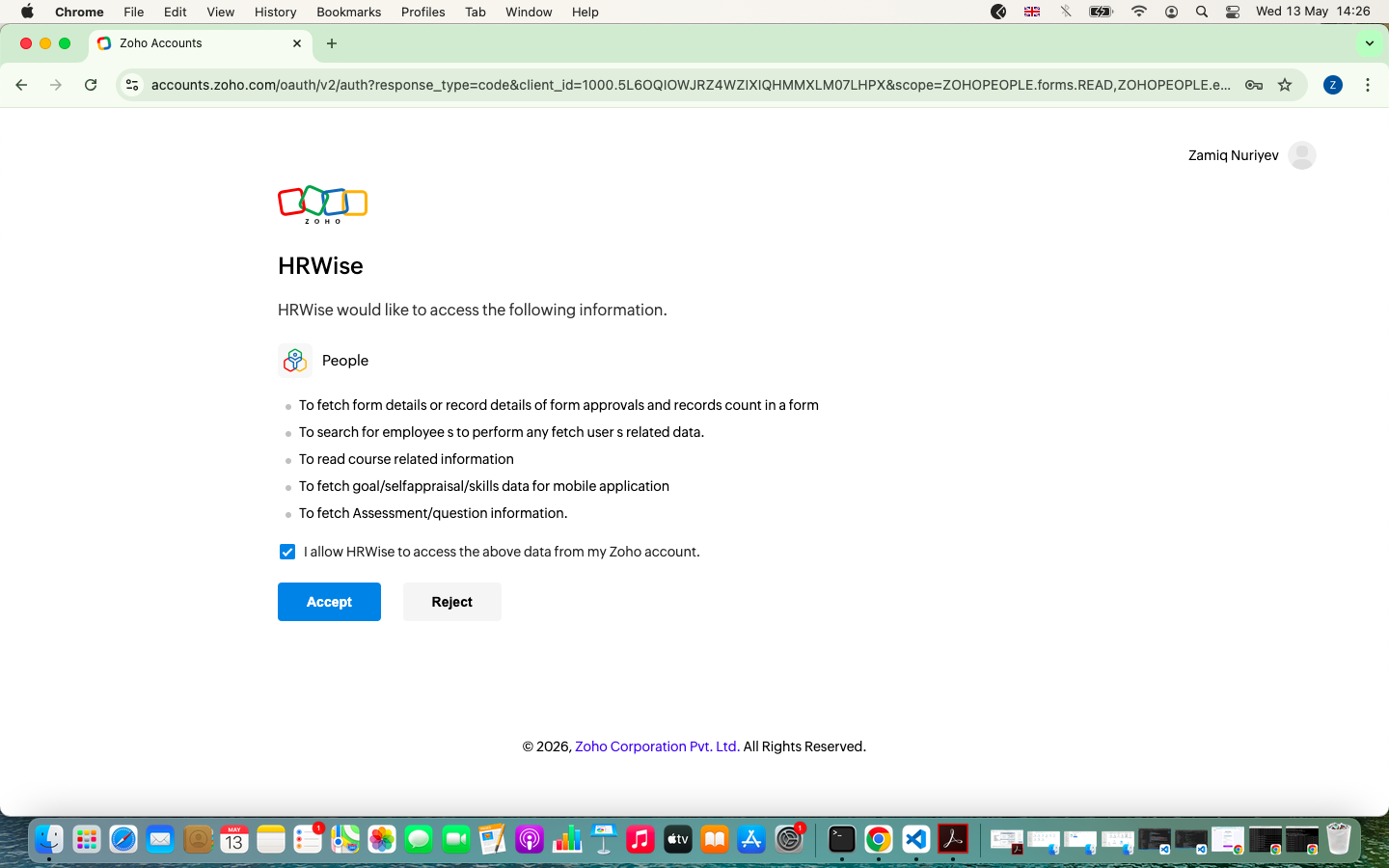Open the saved passwords key icon
The image size is (1389, 868).
[x=1254, y=85]
